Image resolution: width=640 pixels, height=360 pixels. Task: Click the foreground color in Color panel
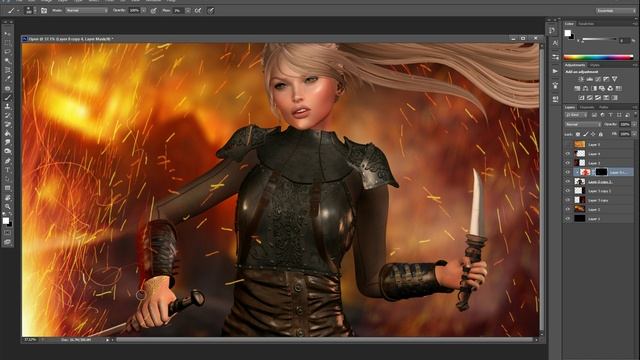568,33
